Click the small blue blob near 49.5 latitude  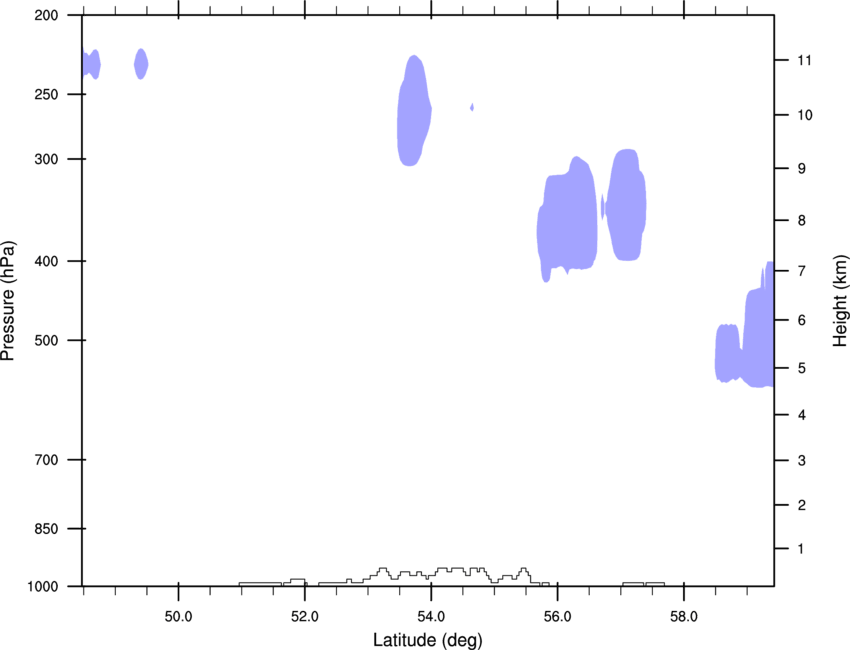[141, 64]
